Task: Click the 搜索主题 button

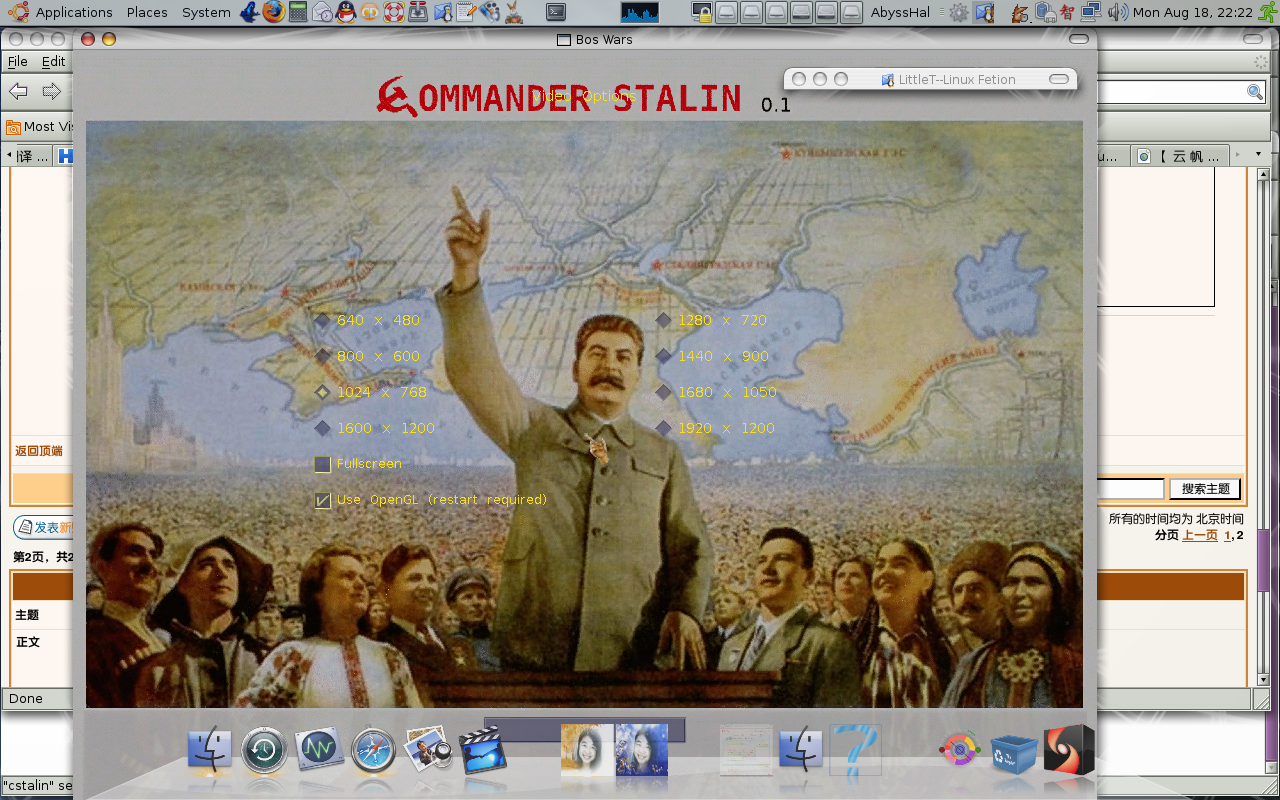Action: click(1205, 489)
